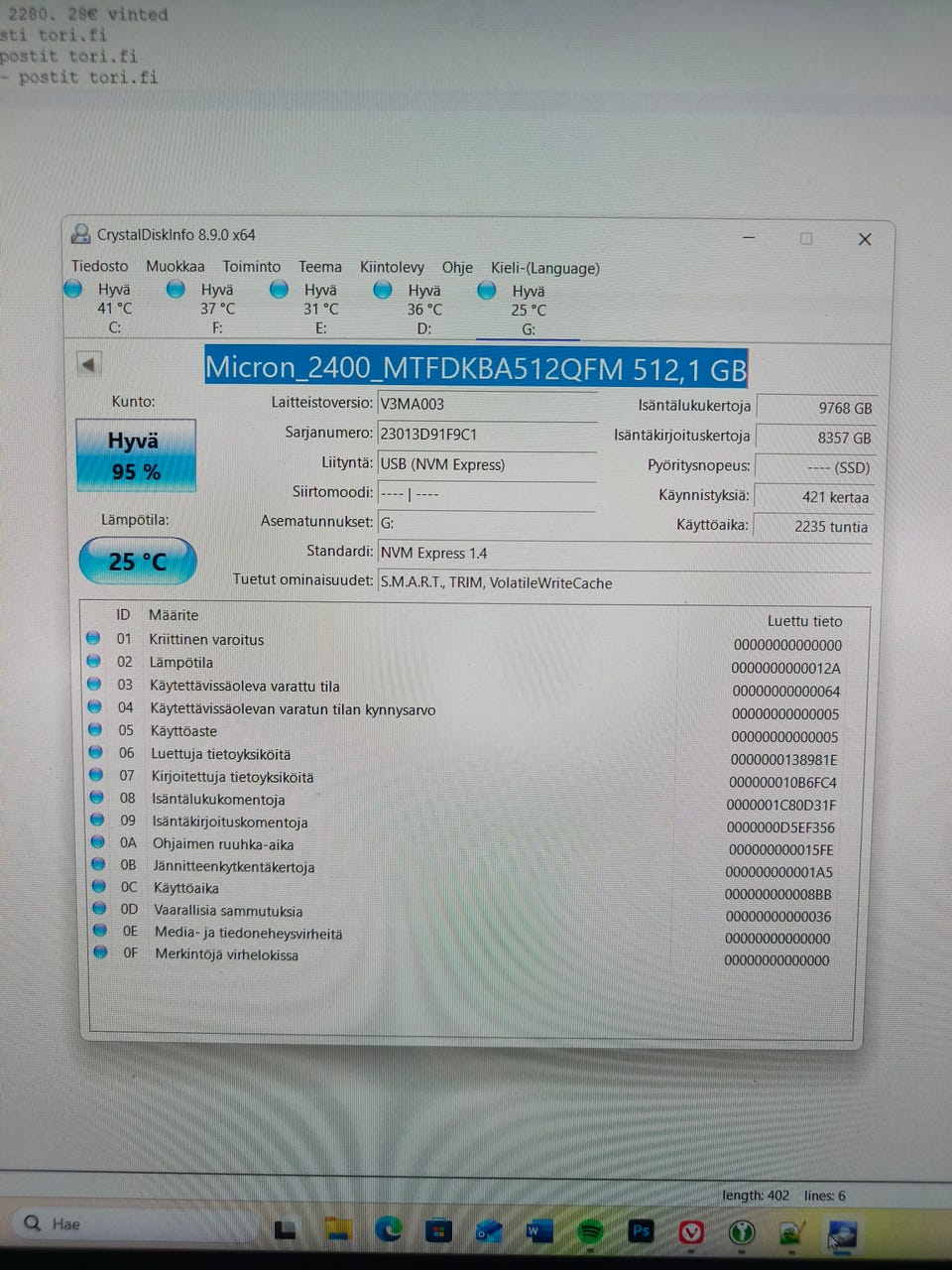
Task: Click the Sarjanumero field 23013D91F9C1
Action: coord(487,434)
